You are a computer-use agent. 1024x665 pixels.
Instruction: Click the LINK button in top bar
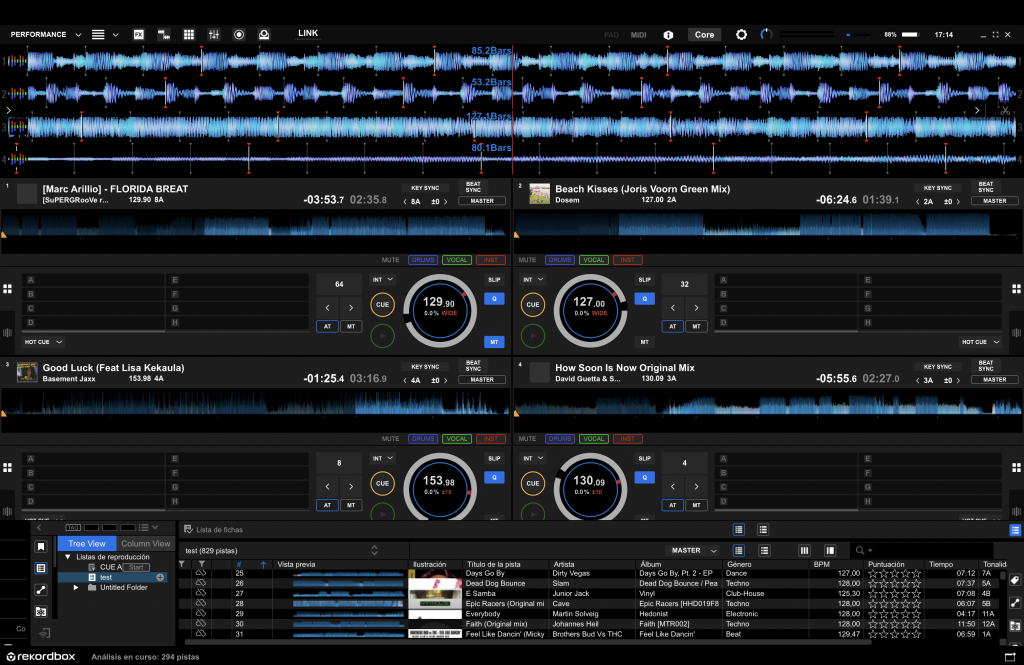coord(308,33)
